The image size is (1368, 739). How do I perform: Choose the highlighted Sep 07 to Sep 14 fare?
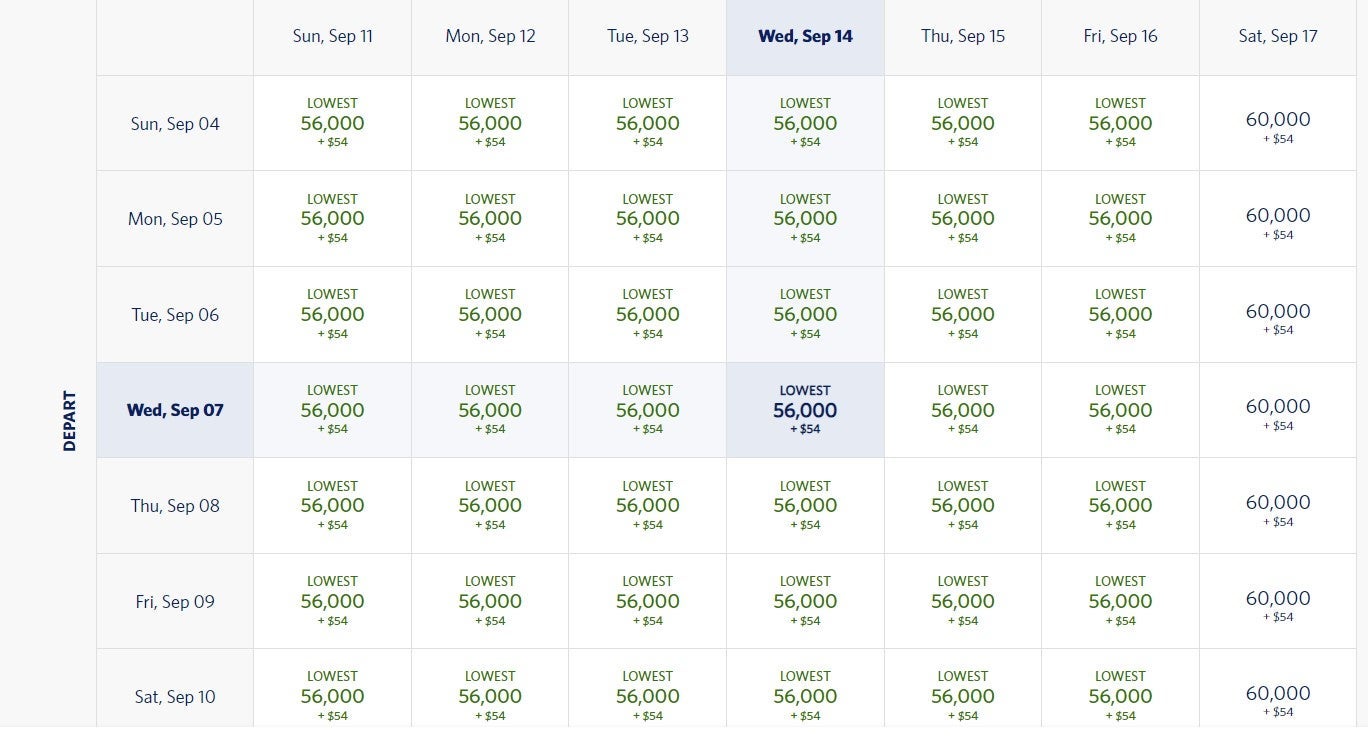pyautogui.click(x=805, y=410)
